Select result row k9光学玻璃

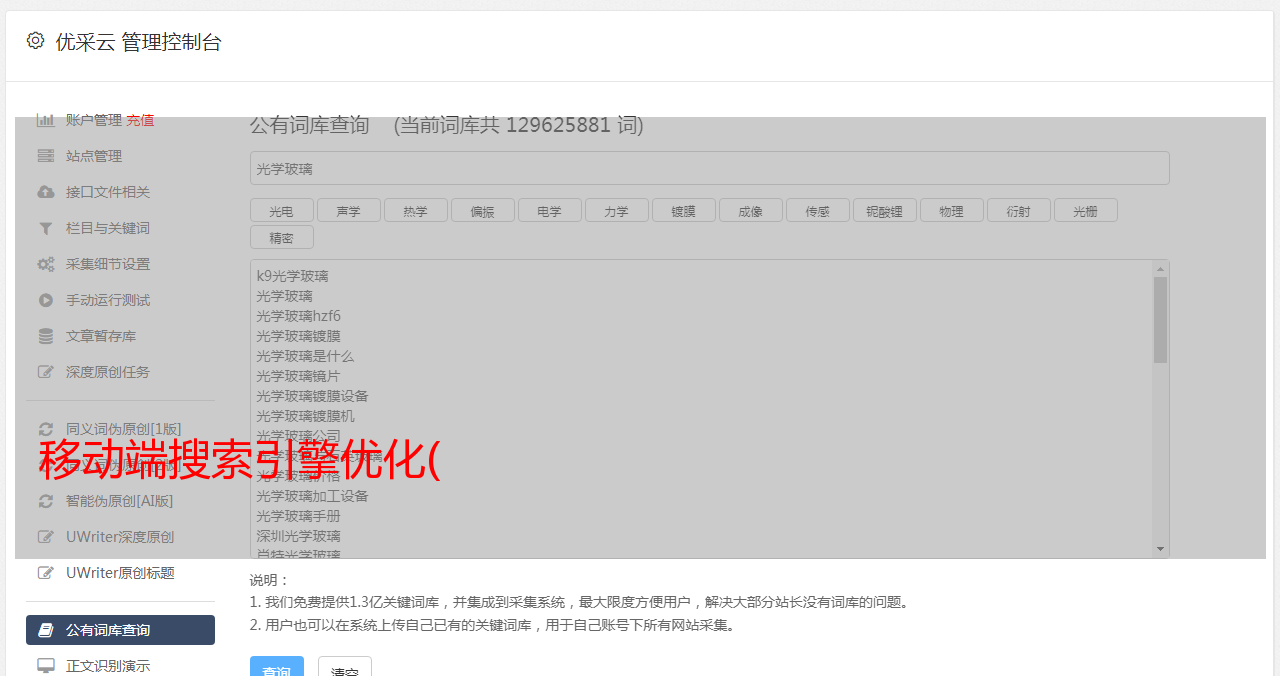pos(292,276)
